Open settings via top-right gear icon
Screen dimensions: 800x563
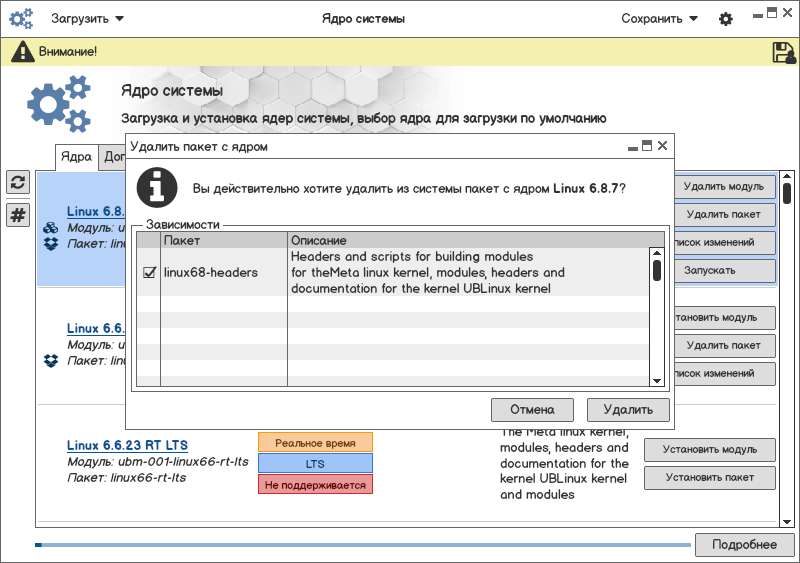point(726,19)
